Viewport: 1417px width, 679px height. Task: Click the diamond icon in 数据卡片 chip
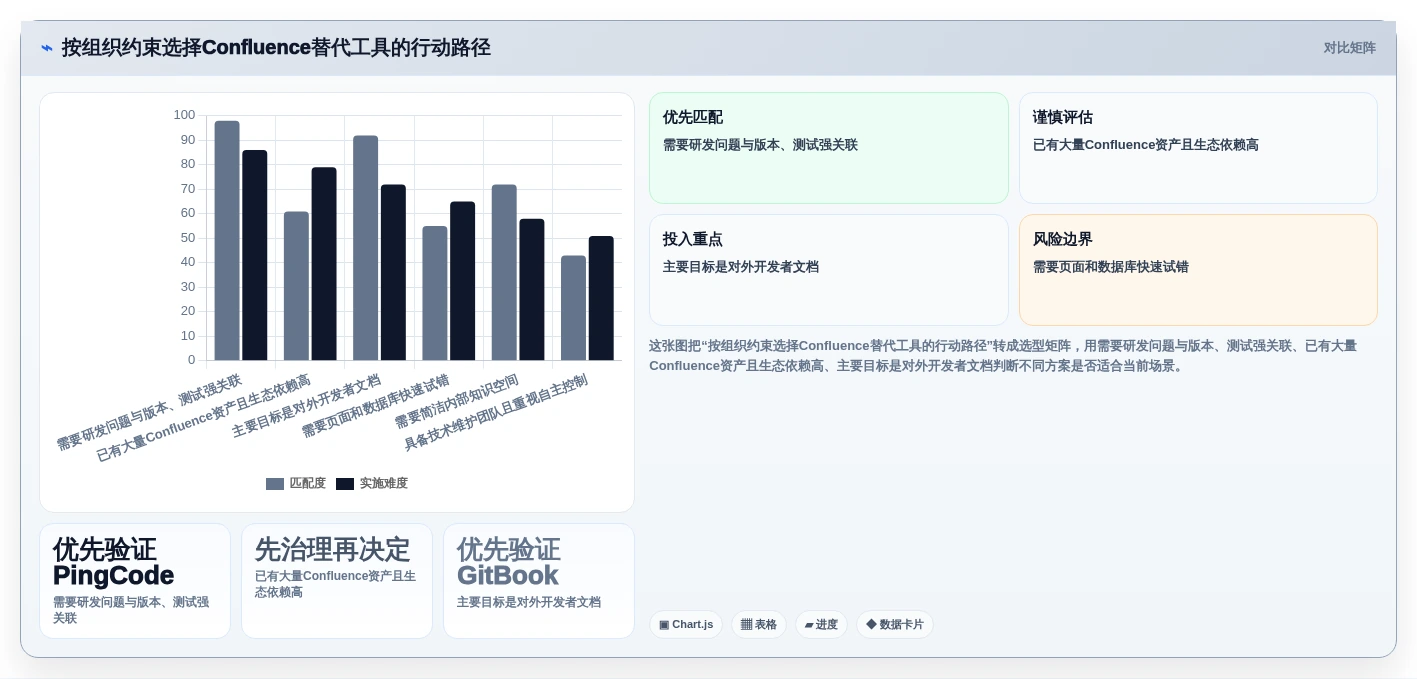coord(871,624)
